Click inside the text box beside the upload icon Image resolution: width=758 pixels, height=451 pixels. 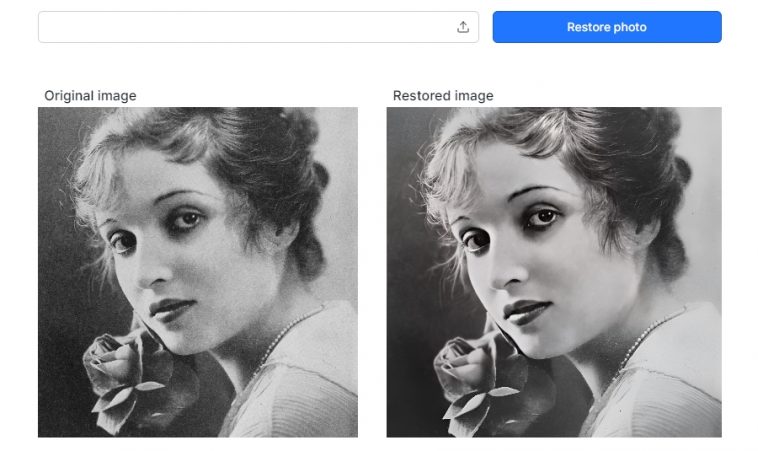point(247,27)
